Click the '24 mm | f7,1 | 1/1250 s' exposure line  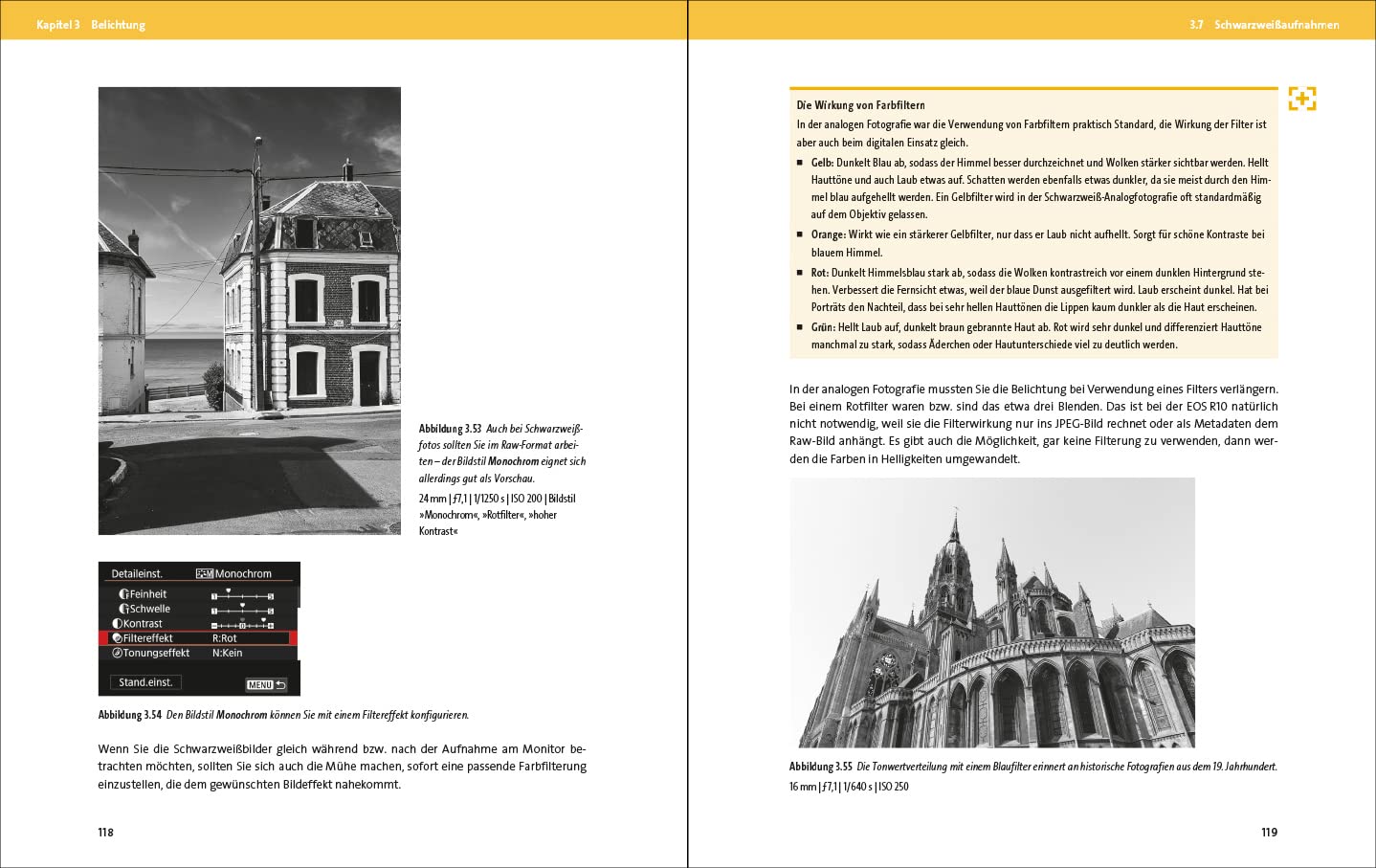pos(498,499)
